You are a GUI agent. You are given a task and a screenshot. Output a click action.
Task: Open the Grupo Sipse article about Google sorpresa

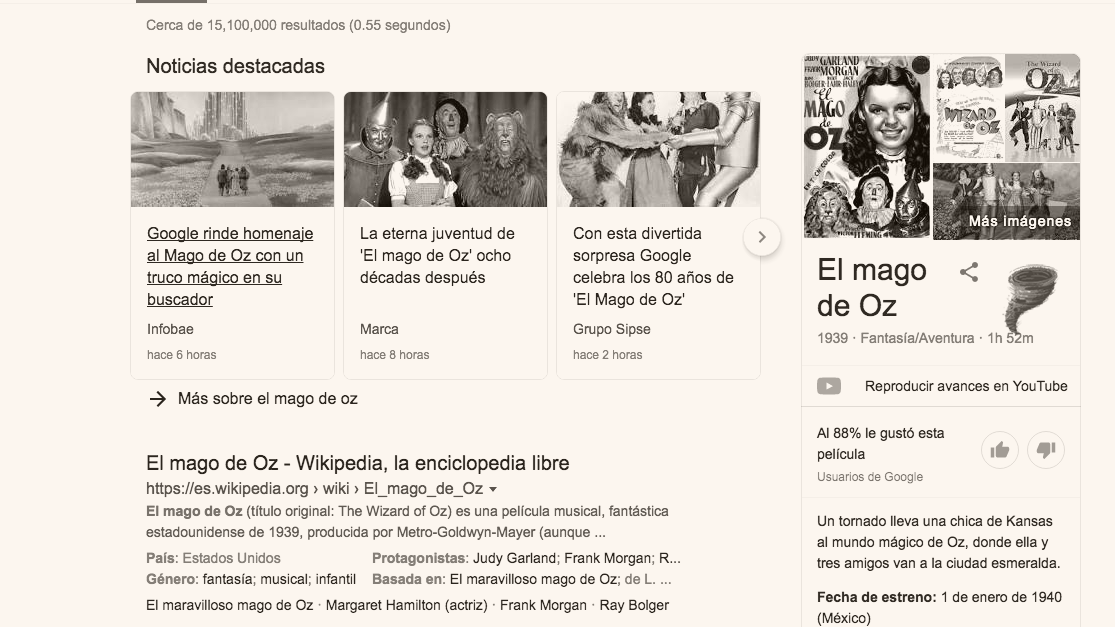pyautogui.click(x=653, y=267)
